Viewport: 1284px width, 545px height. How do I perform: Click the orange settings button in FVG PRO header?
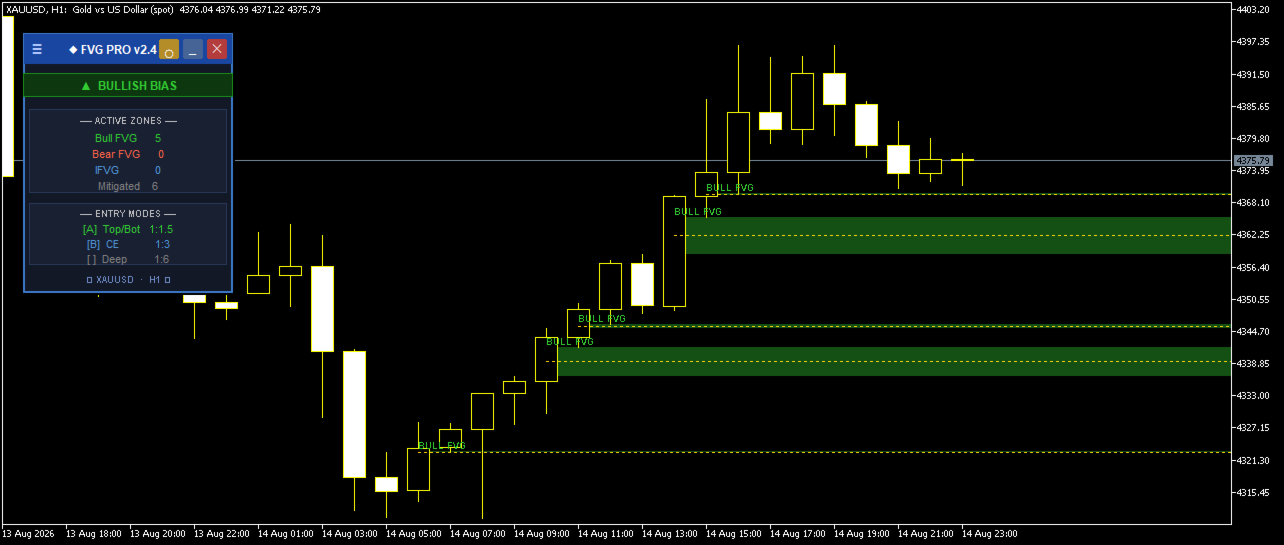coord(169,50)
